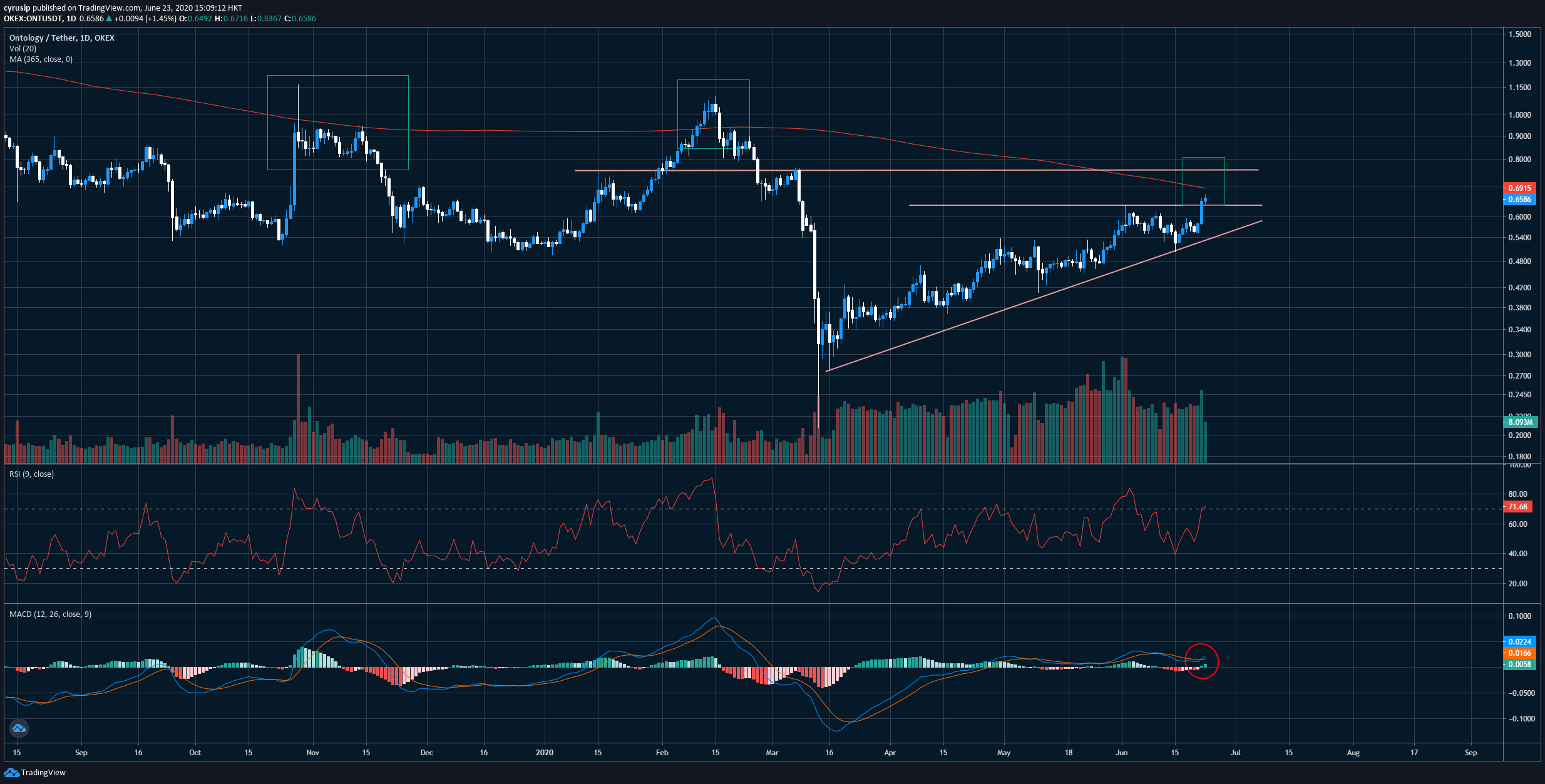
Task: Click the blue 0.6586 last price tag
Action: [1519, 200]
